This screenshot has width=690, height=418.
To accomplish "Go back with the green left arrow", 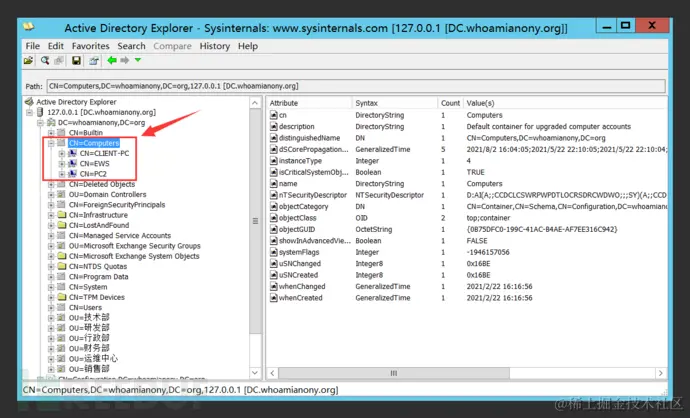I will coord(112,60).
